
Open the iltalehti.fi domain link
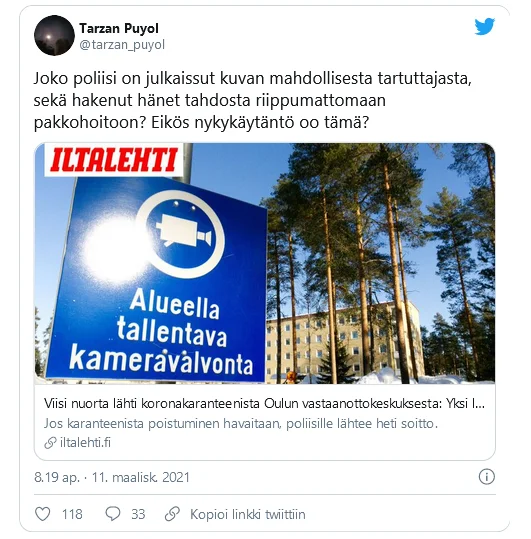pos(85,443)
